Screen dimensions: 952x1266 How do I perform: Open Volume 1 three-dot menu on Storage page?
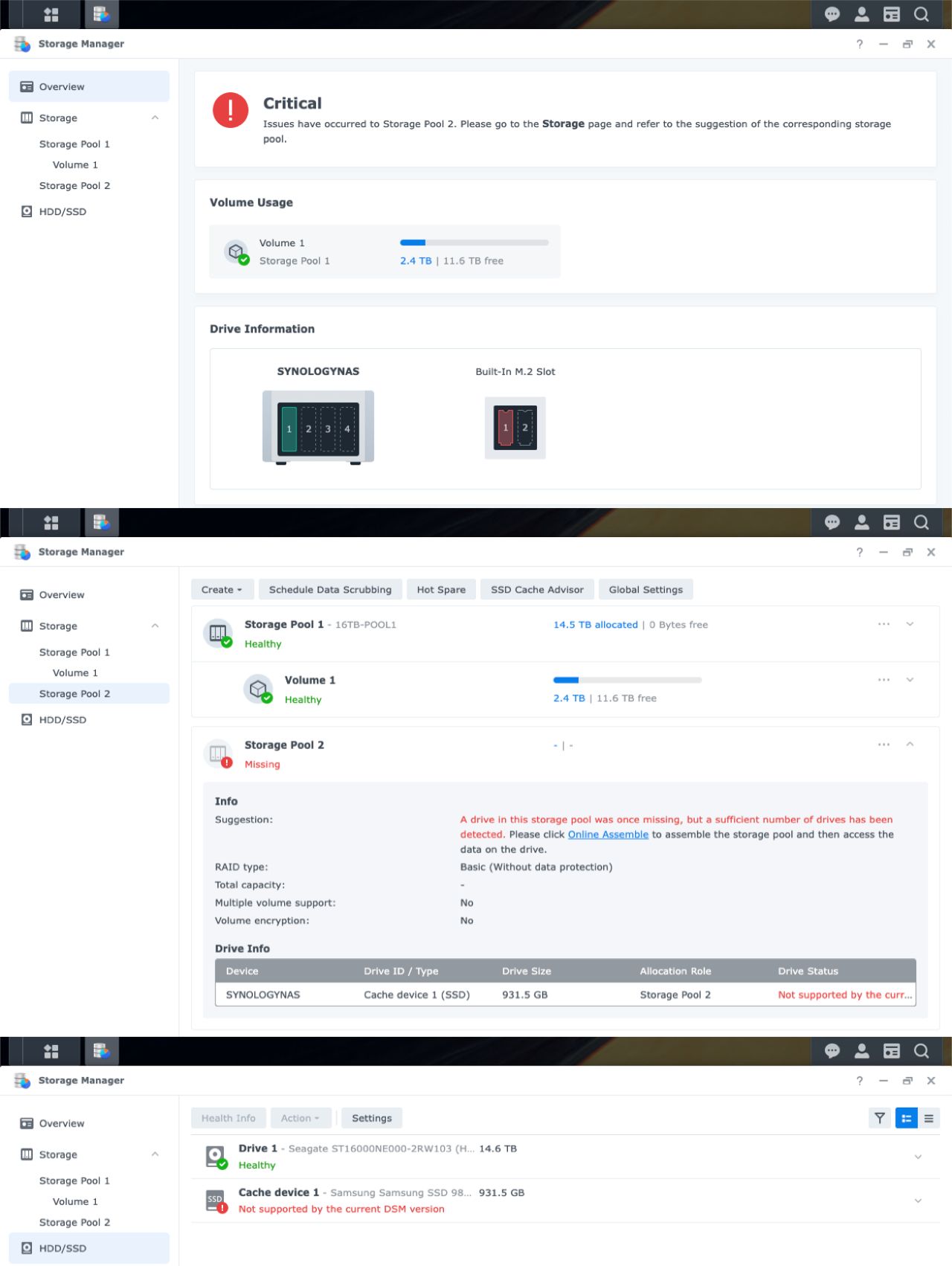[x=884, y=680]
